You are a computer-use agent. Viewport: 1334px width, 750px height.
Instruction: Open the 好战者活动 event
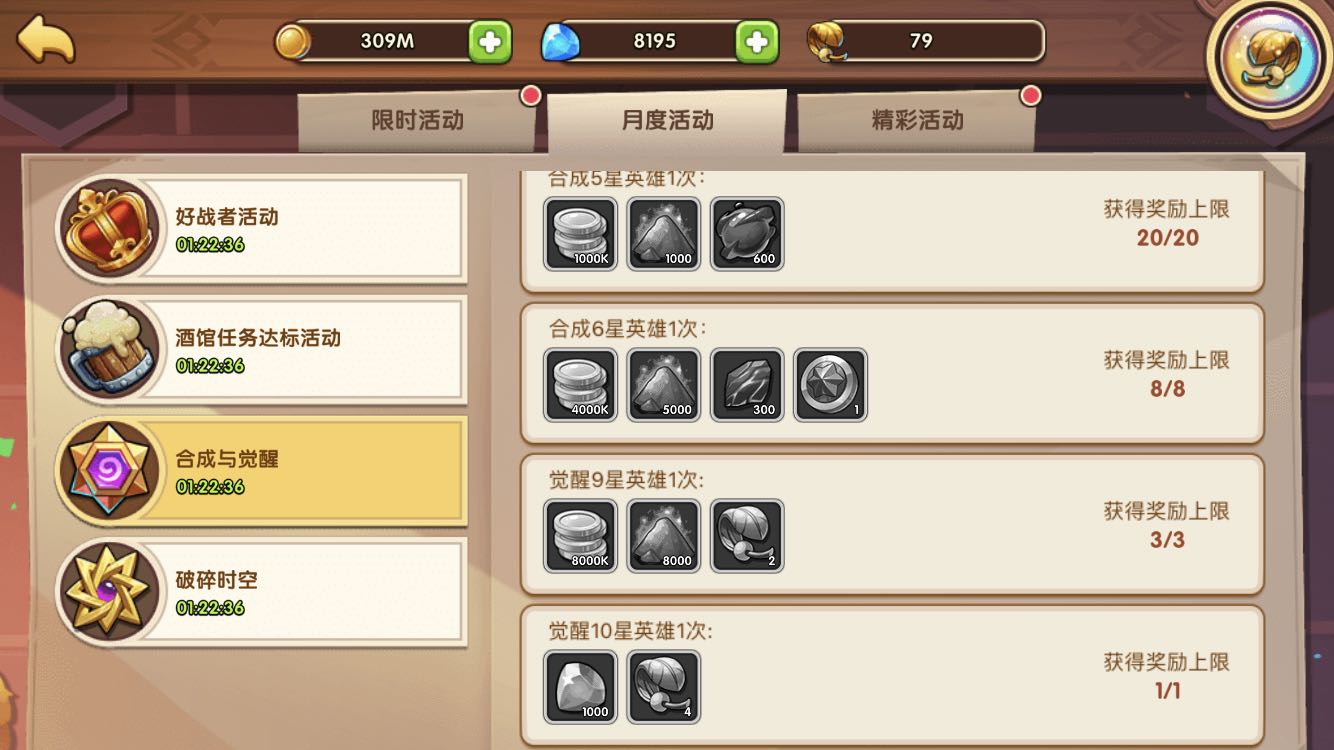262,229
